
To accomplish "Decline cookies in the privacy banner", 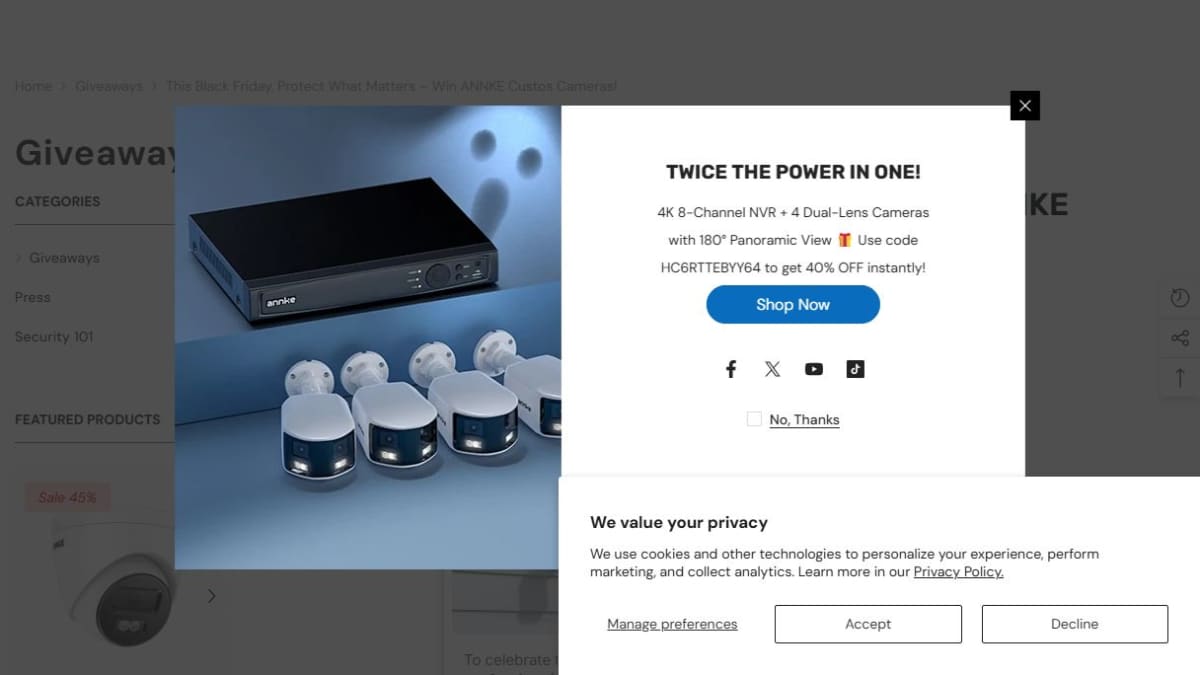I will coord(1075,624).
